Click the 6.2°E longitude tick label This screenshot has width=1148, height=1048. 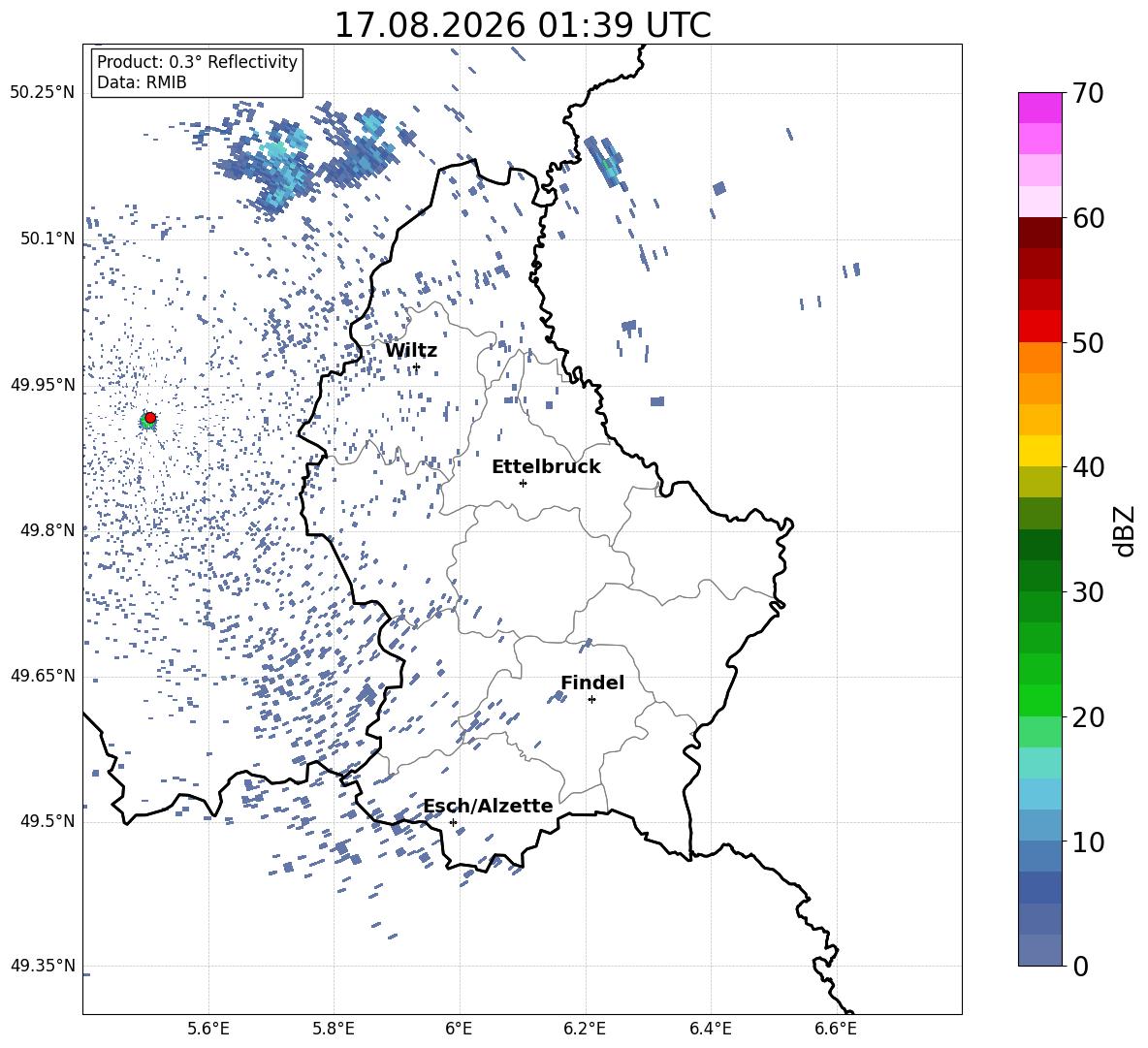click(585, 1029)
